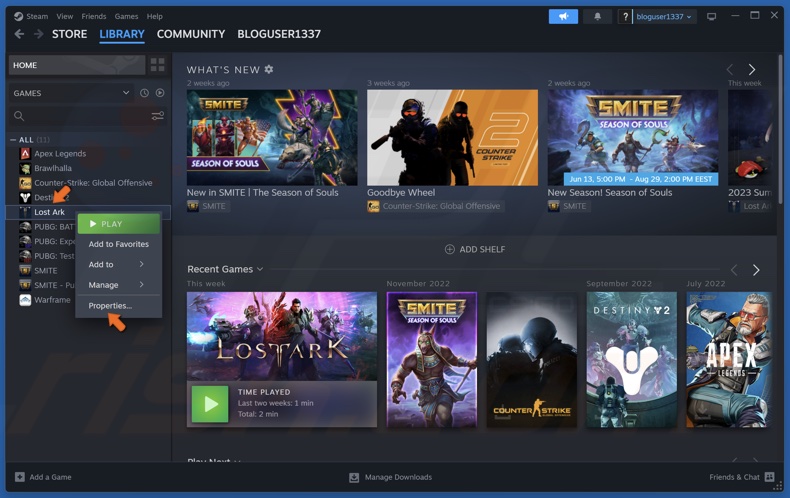Click the Friends & Chat icon

769,477
